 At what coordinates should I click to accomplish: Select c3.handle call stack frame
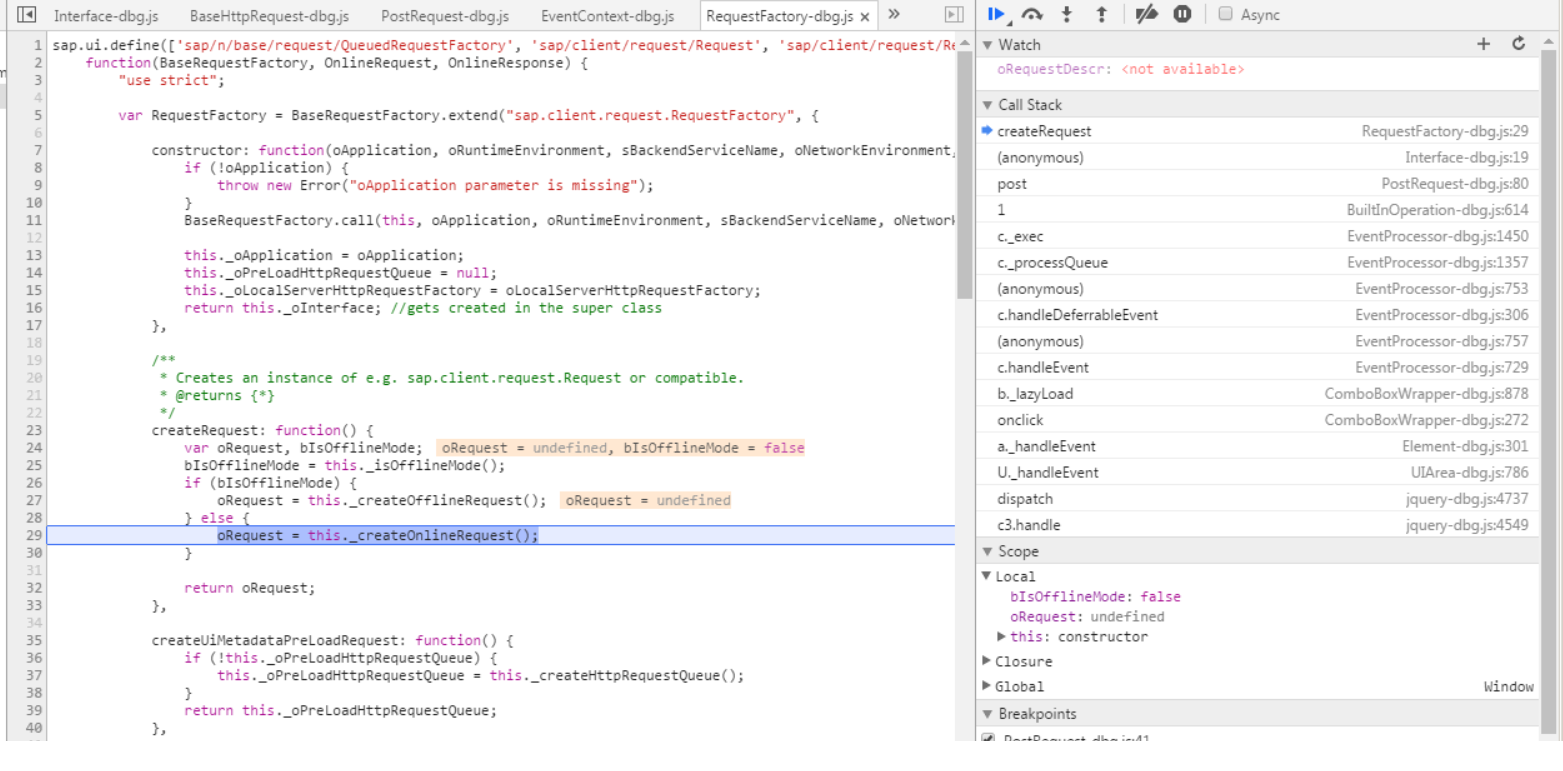pyautogui.click(x=1257, y=525)
